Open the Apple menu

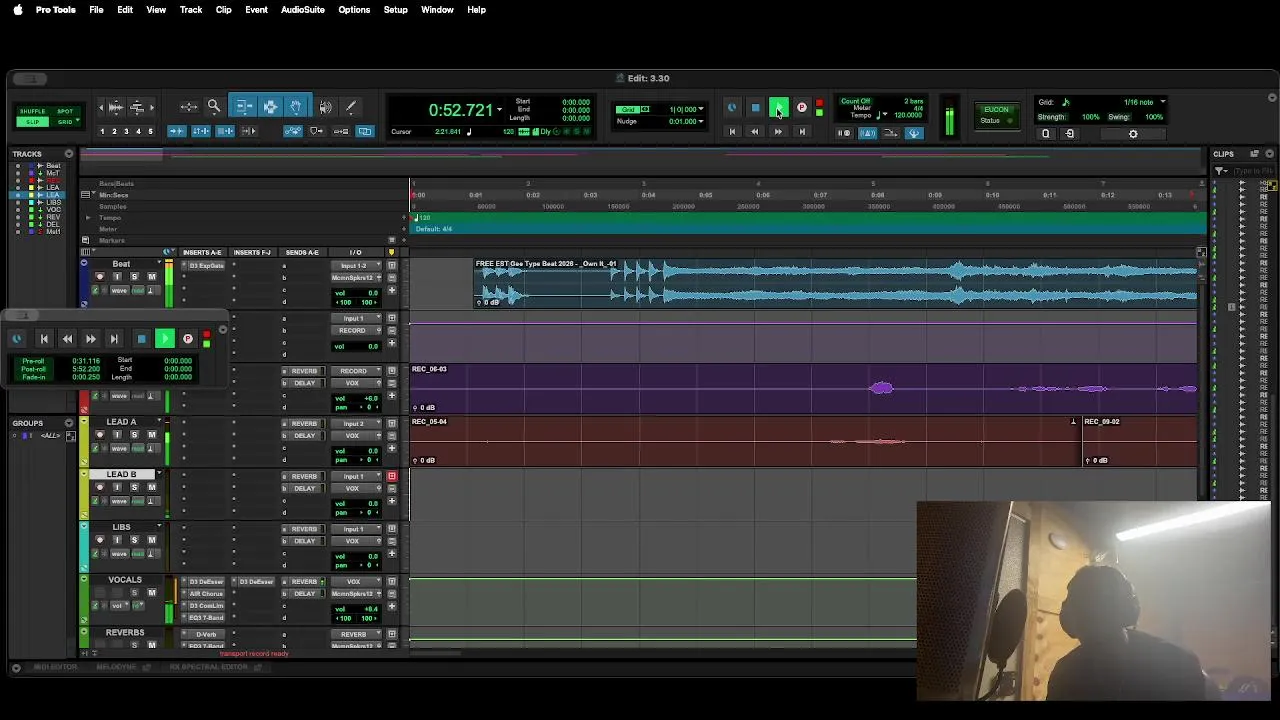(x=17, y=10)
